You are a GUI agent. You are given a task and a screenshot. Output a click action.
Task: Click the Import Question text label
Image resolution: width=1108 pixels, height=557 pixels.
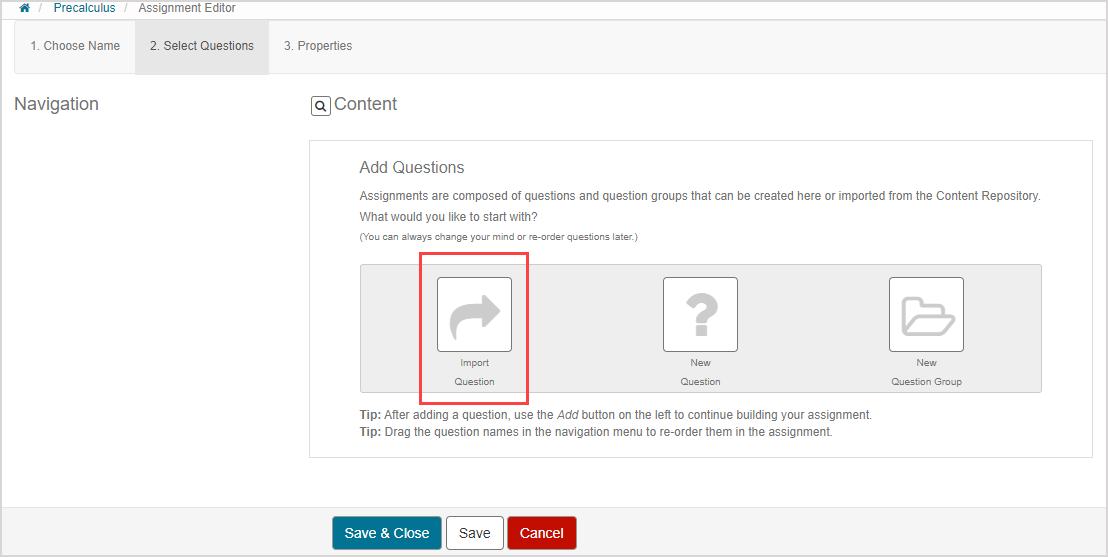tap(474, 372)
